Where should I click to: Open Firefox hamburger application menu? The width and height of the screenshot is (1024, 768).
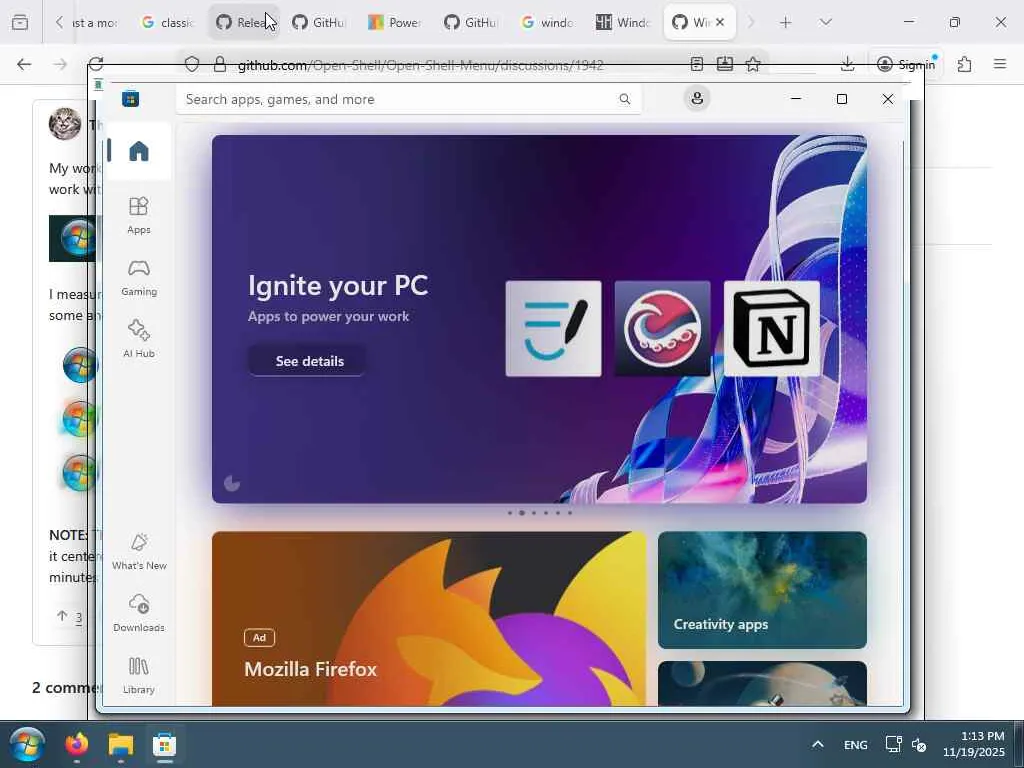point(1000,64)
